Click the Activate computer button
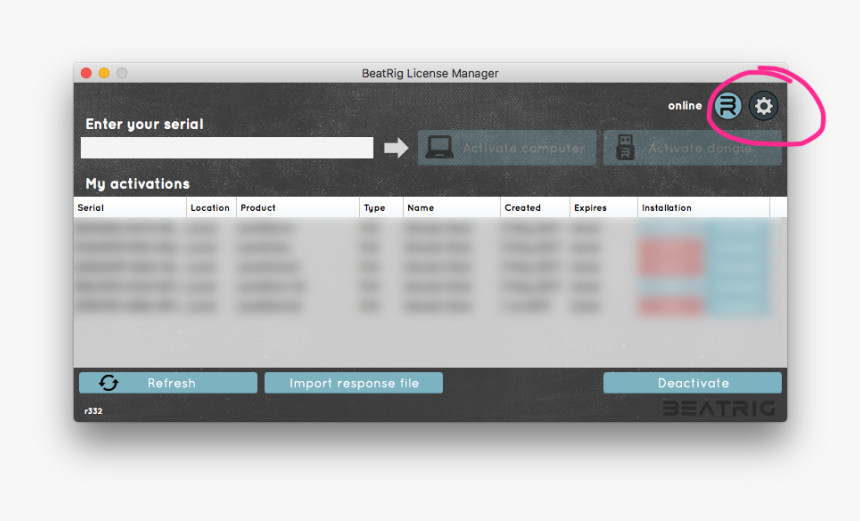This screenshot has width=860, height=521. 507,148
